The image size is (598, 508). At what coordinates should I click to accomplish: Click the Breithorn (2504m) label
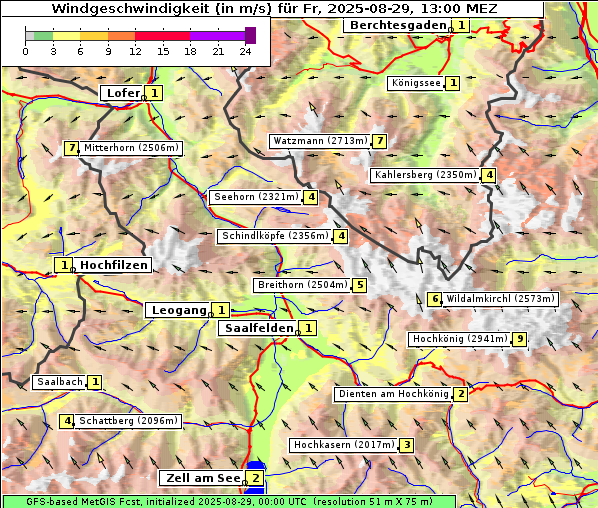pyautogui.click(x=303, y=285)
